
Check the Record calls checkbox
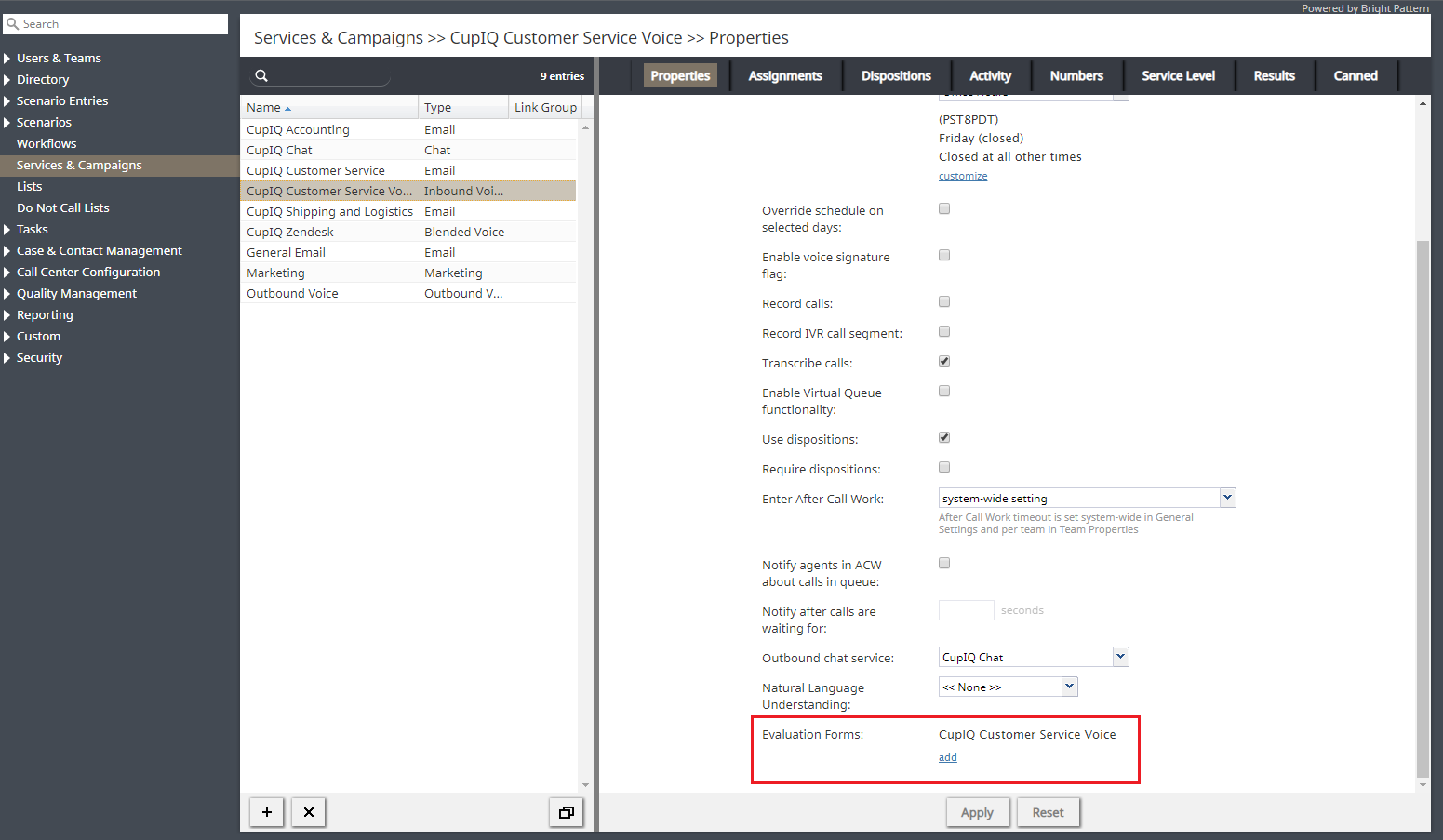[x=944, y=301]
